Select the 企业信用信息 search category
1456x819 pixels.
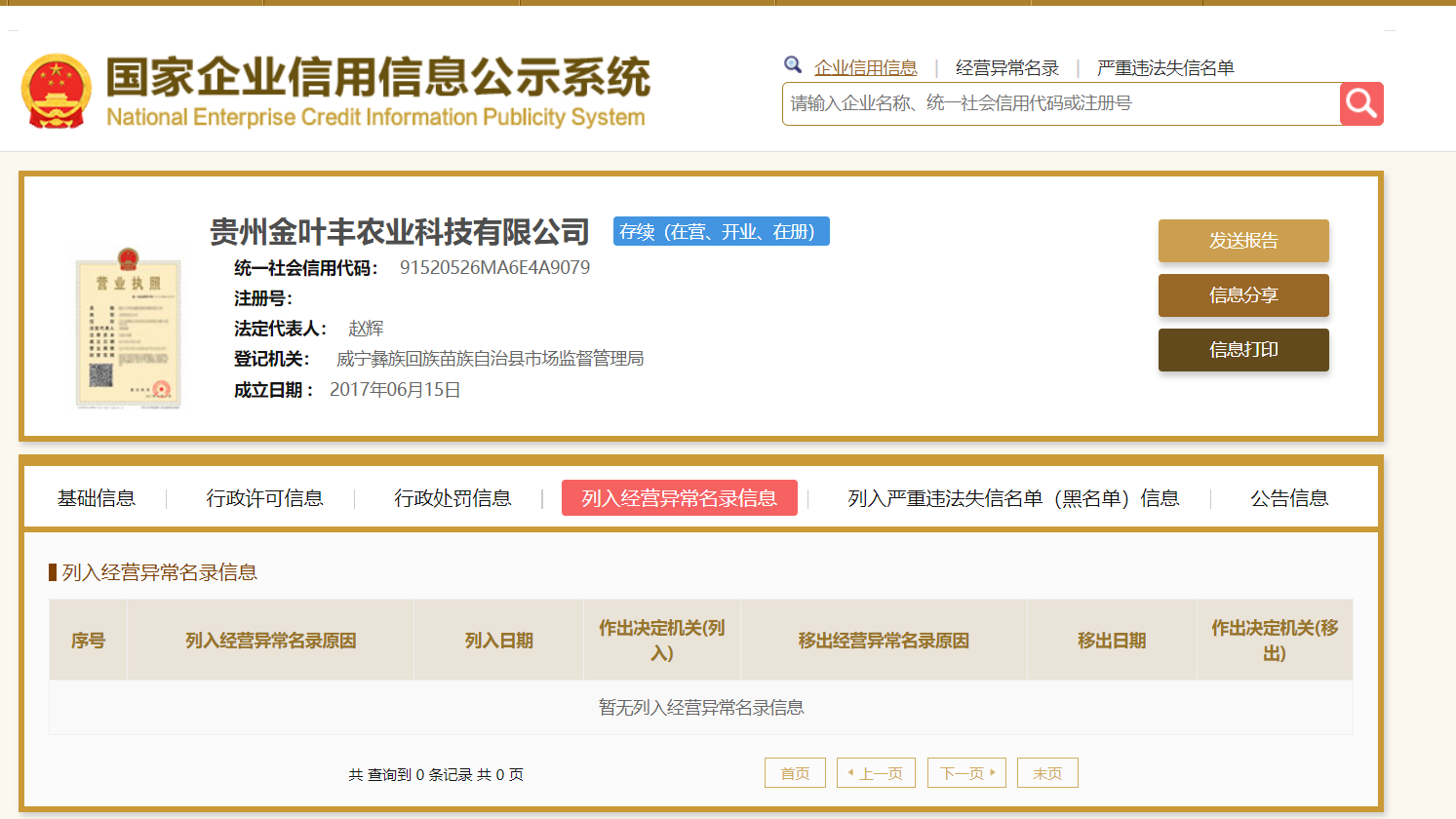click(x=865, y=67)
